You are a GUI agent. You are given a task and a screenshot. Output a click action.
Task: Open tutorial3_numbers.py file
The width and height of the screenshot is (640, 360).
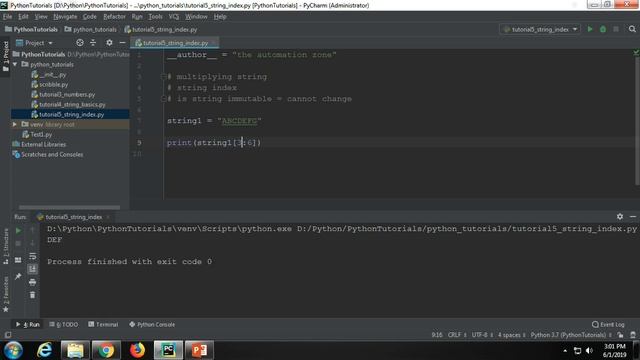tap(67, 94)
